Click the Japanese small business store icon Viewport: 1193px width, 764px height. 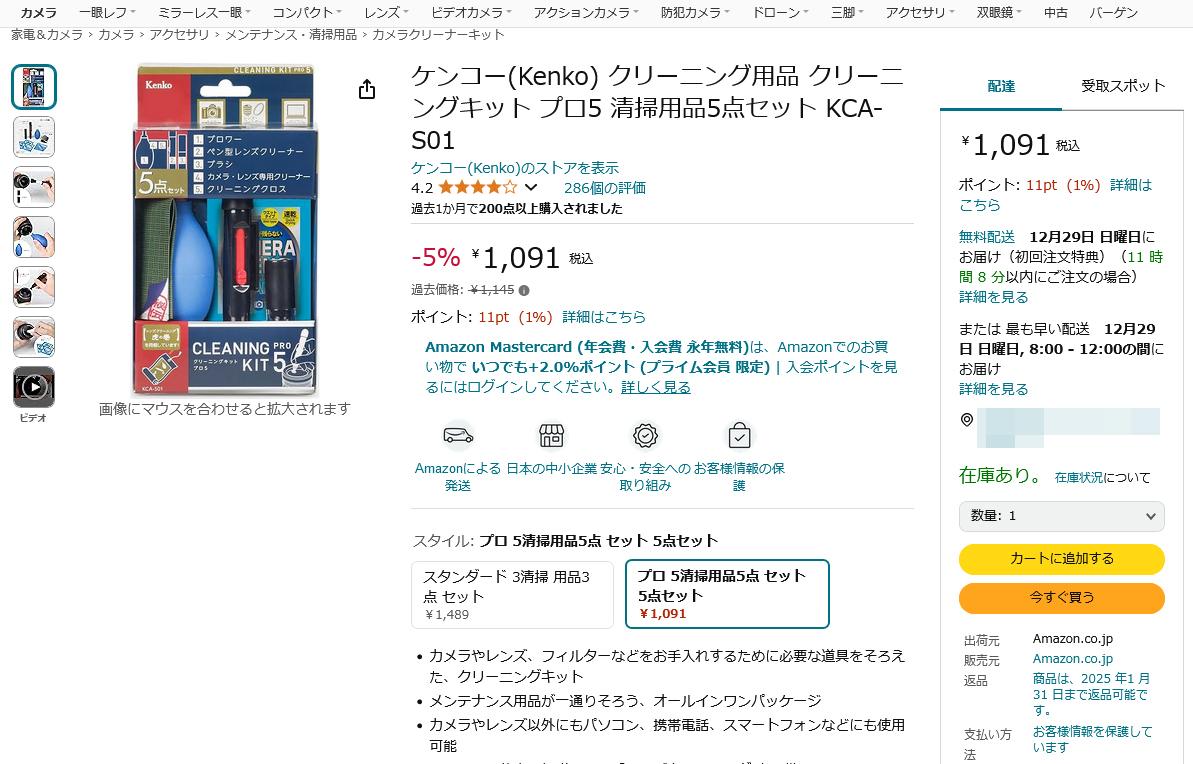(552, 436)
